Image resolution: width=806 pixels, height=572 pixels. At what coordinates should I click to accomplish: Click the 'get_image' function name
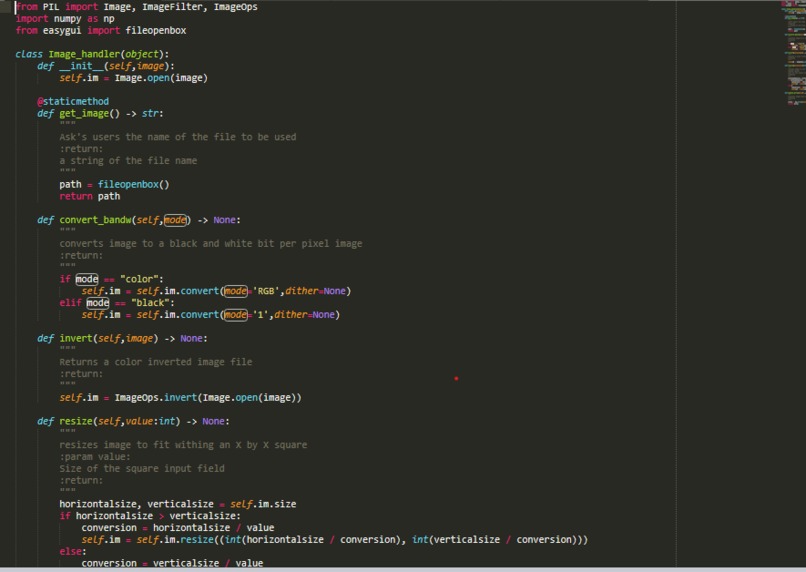[x=84, y=113]
